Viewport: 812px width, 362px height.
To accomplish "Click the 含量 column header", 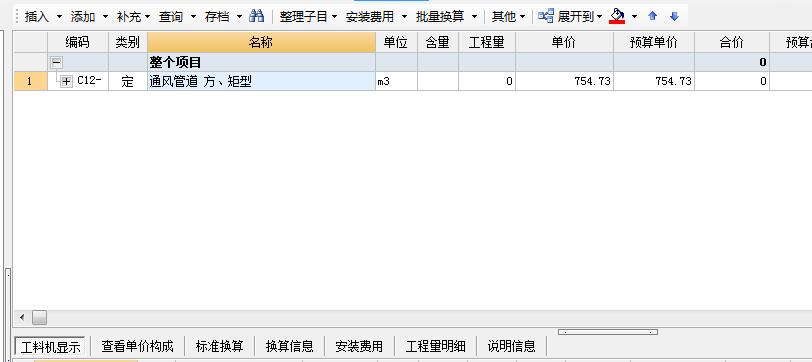I will click(x=438, y=42).
